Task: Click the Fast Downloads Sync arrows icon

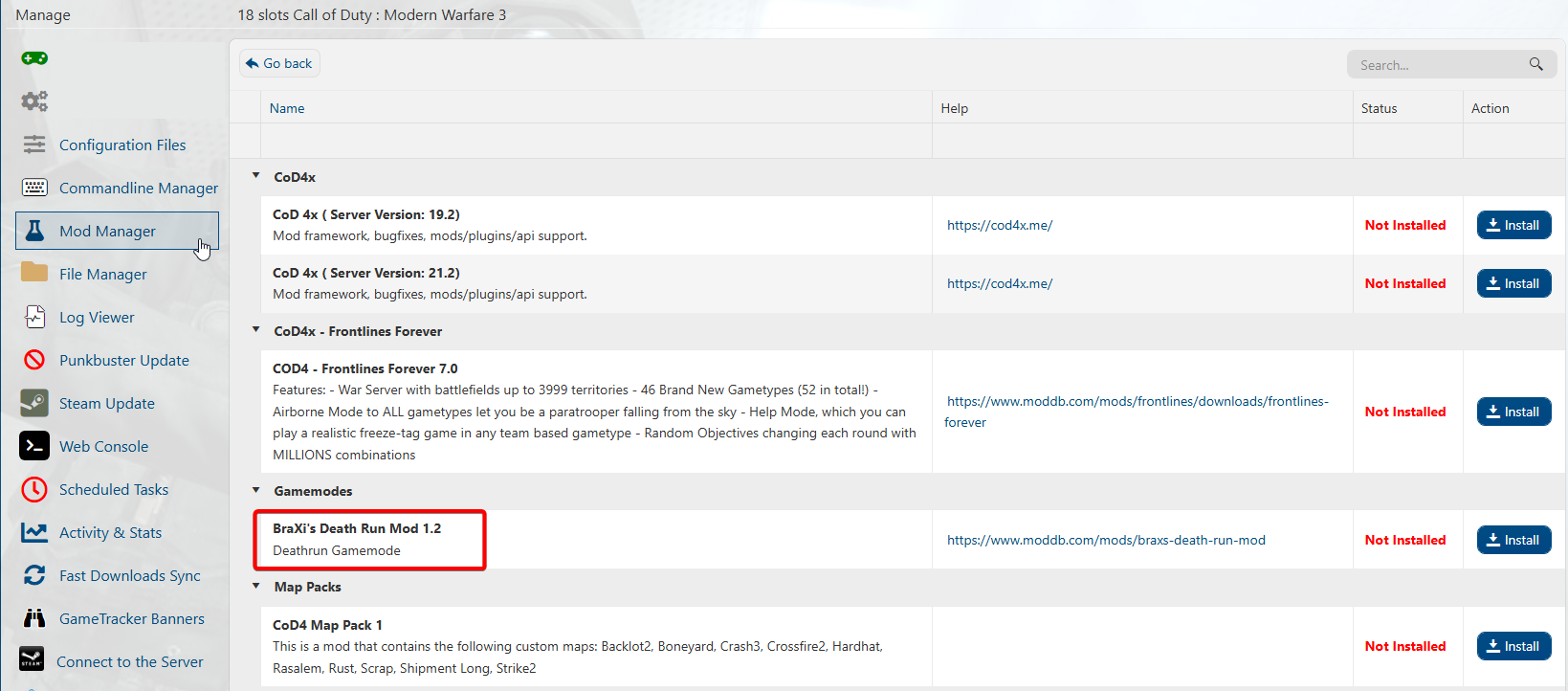Action: tap(34, 575)
